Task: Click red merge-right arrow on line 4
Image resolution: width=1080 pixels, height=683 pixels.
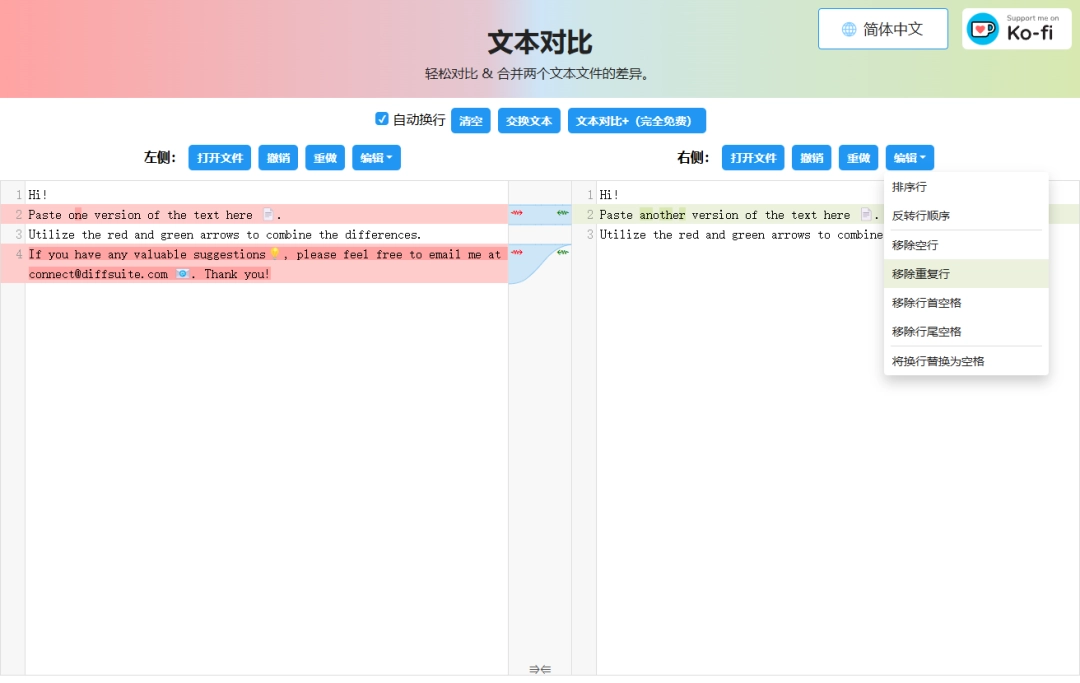Action: [516, 253]
